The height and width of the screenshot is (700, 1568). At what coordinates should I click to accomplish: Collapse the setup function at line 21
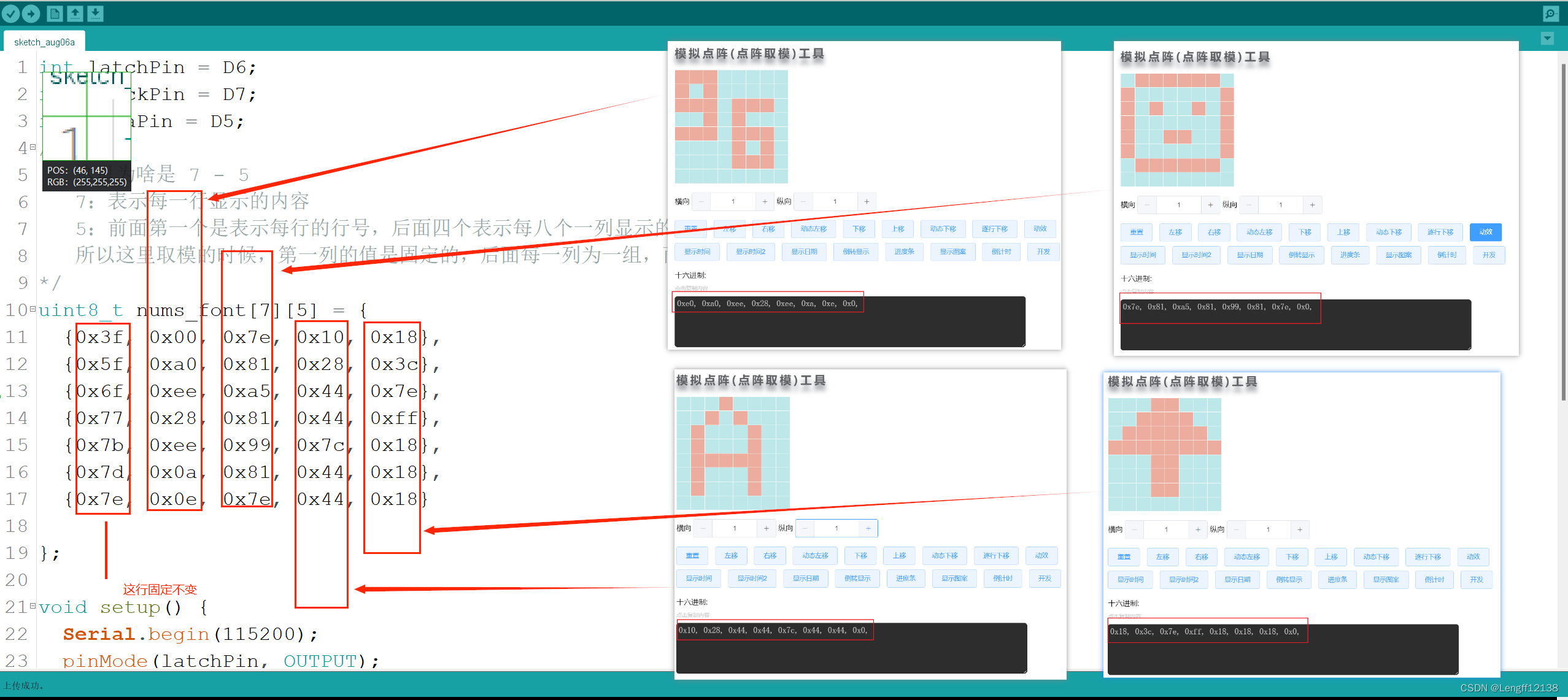click(x=33, y=606)
